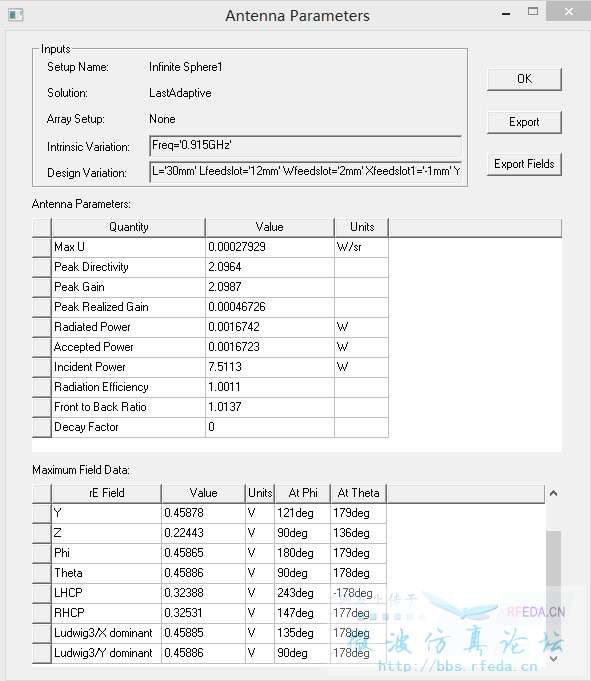Screen dimensions: 591x681
Task: Select the Theta rE Field row
Action: [209, 573]
